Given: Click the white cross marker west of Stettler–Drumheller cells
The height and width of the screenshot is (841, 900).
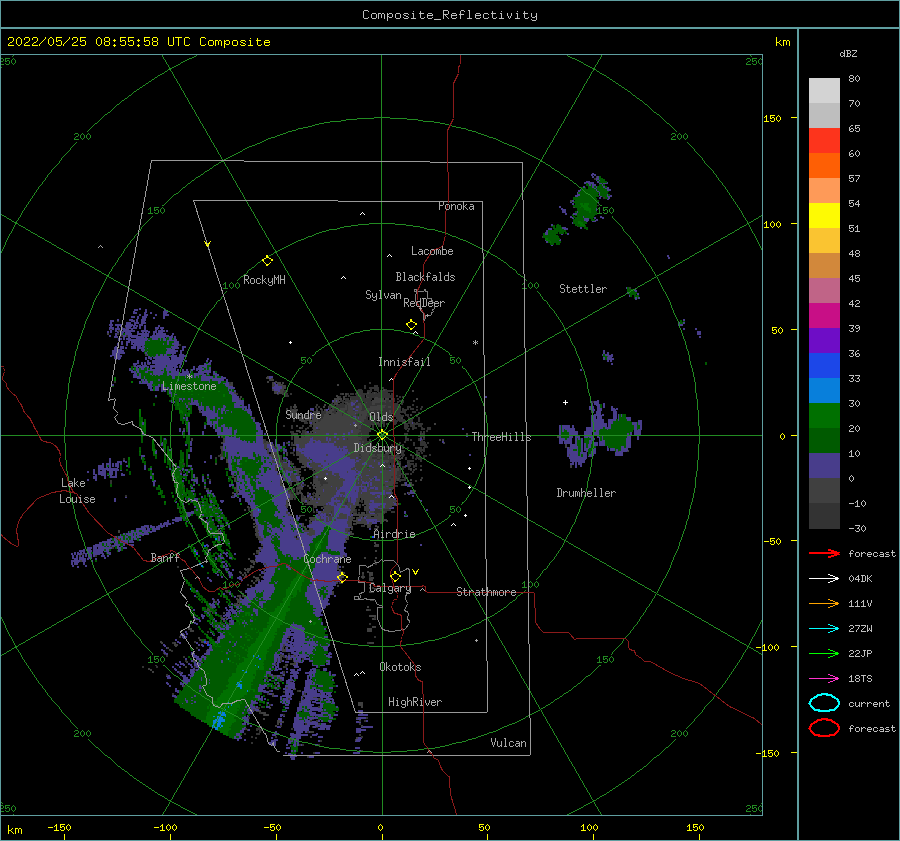Looking at the screenshot, I should pos(565,402).
